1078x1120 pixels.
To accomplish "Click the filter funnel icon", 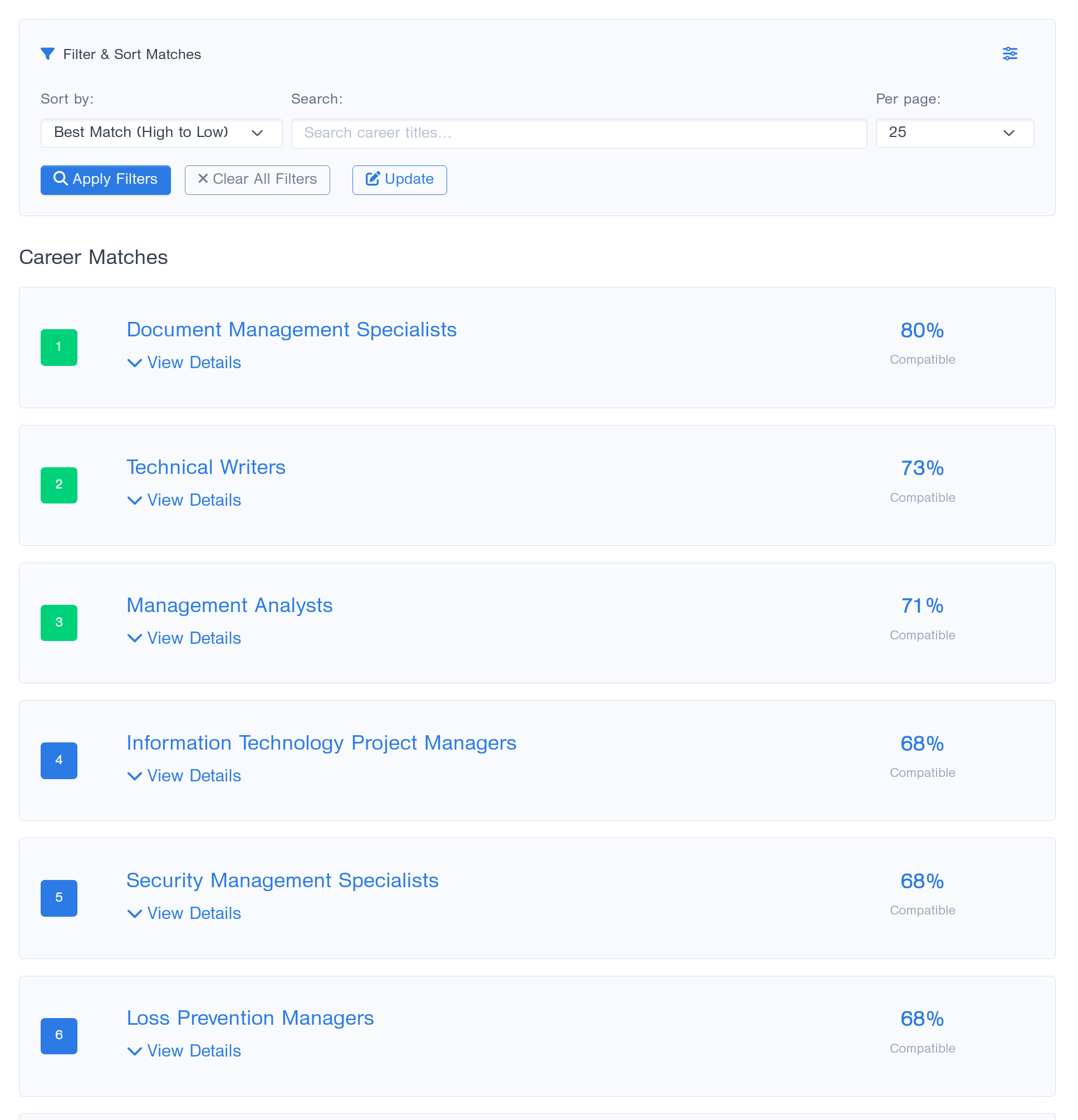I will [48, 53].
